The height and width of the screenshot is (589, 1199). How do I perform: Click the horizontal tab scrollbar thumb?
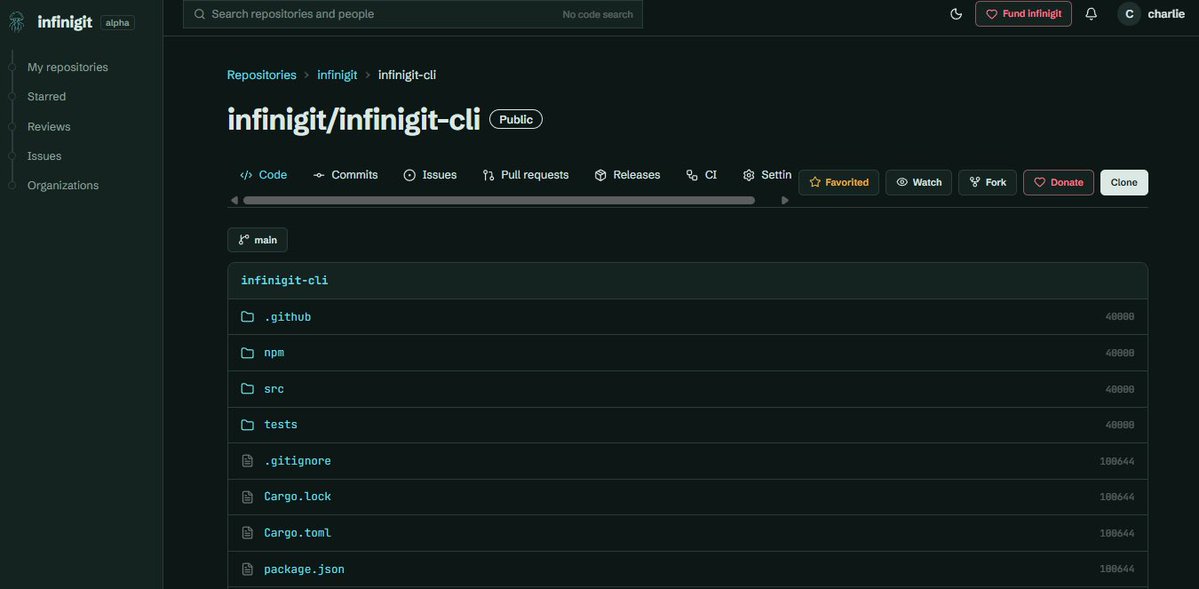click(499, 200)
